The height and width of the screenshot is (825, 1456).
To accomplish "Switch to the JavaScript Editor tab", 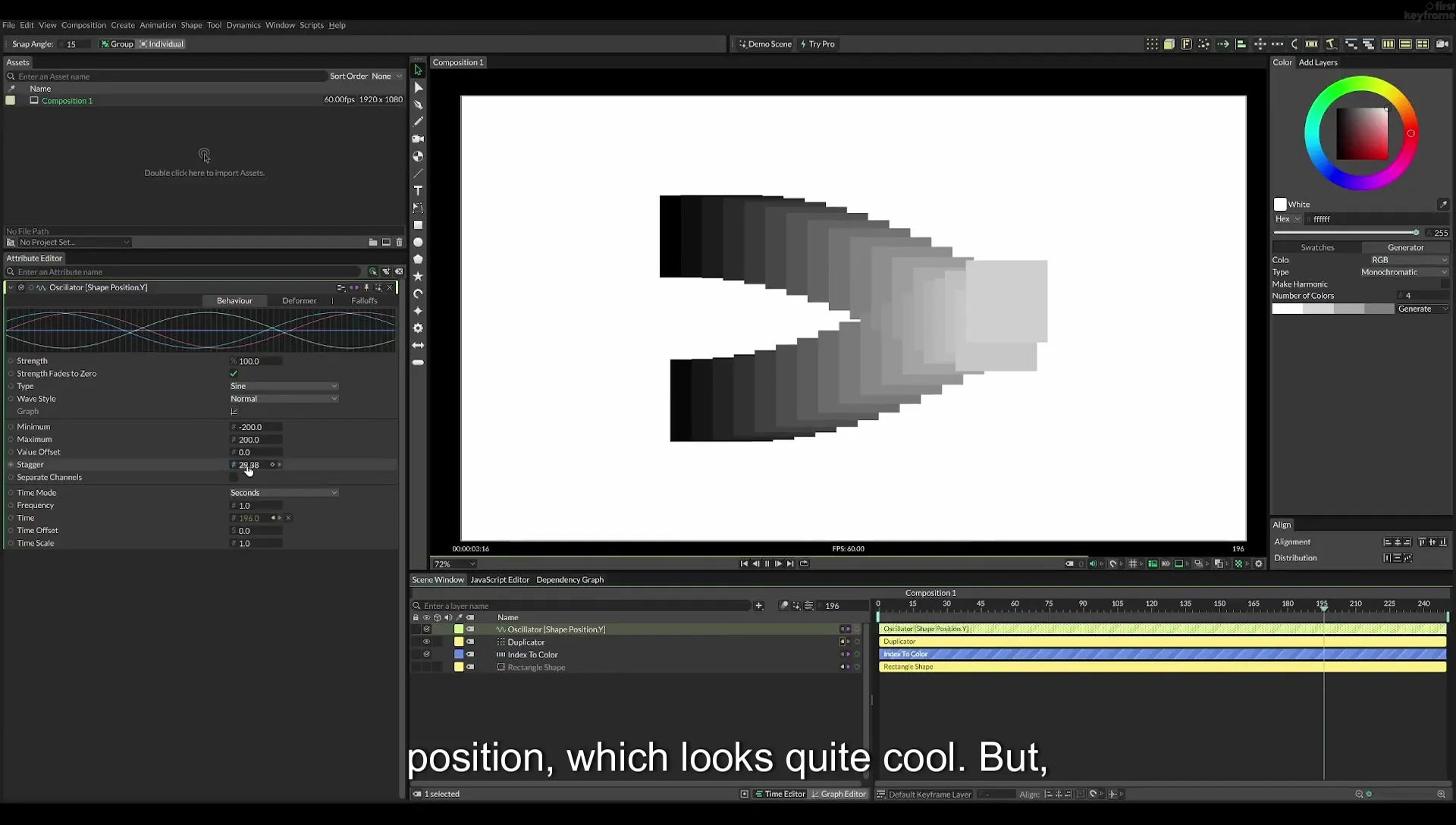I will pos(500,580).
